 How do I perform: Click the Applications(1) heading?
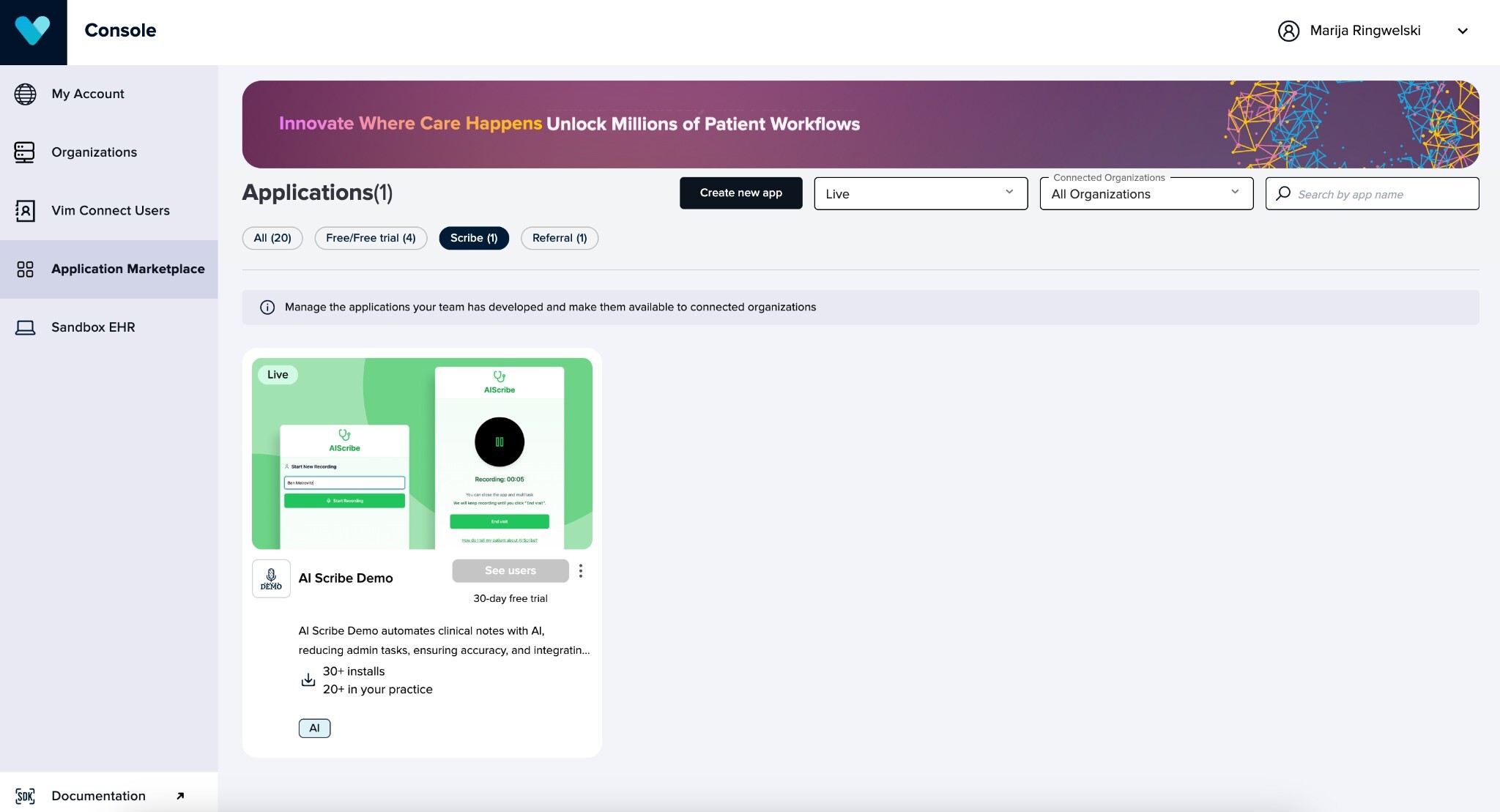tap(317, 193)
